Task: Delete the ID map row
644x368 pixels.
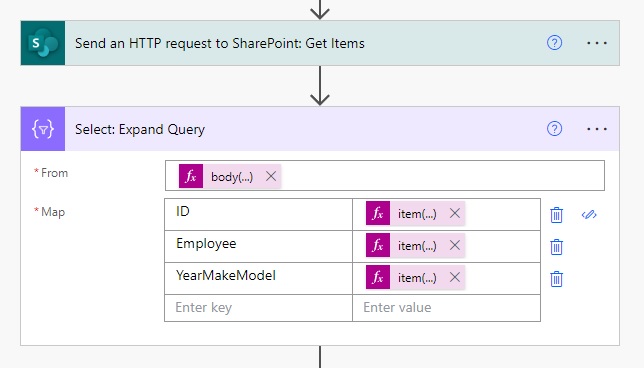Action: point(557,215)
